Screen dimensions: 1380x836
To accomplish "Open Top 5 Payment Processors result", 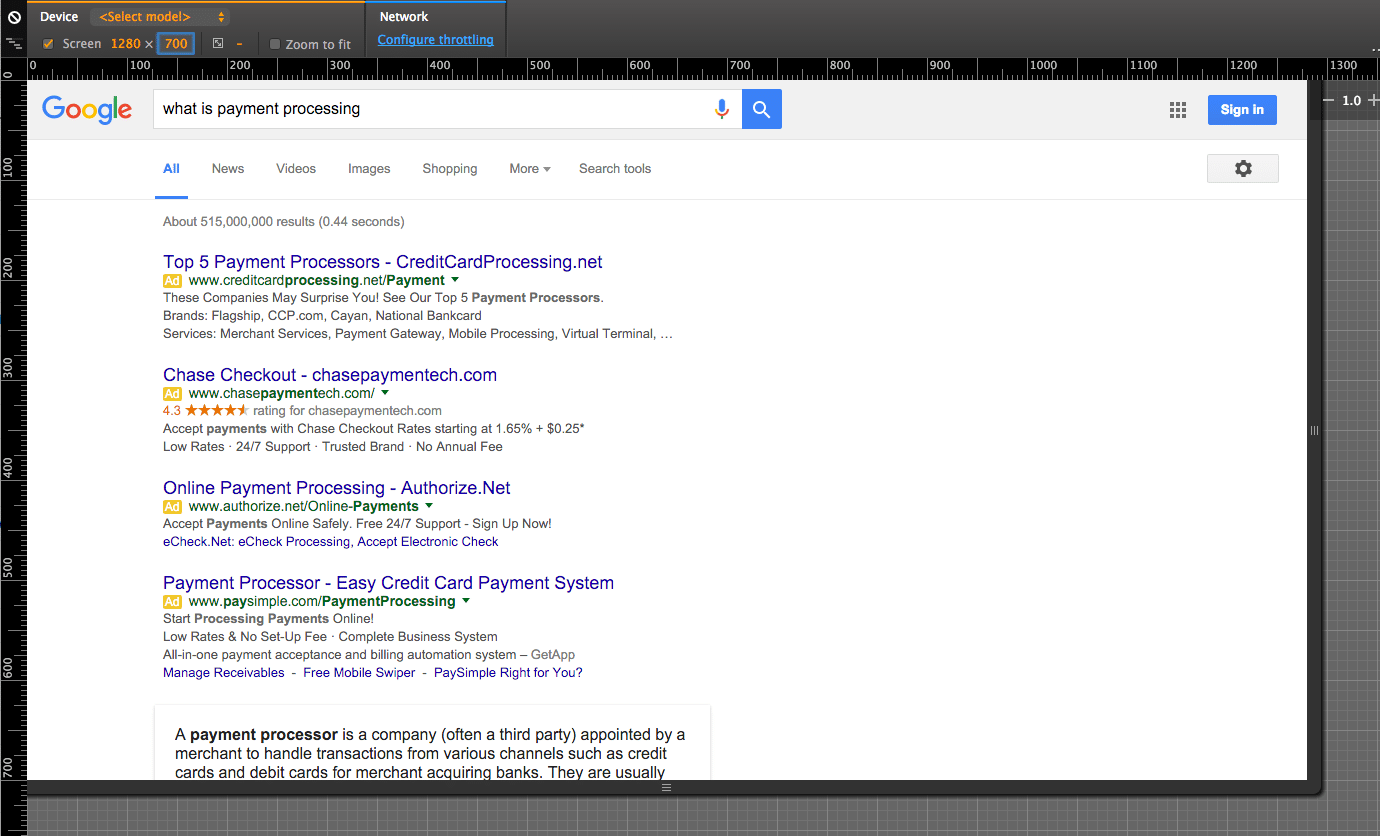I will (383, 262).
